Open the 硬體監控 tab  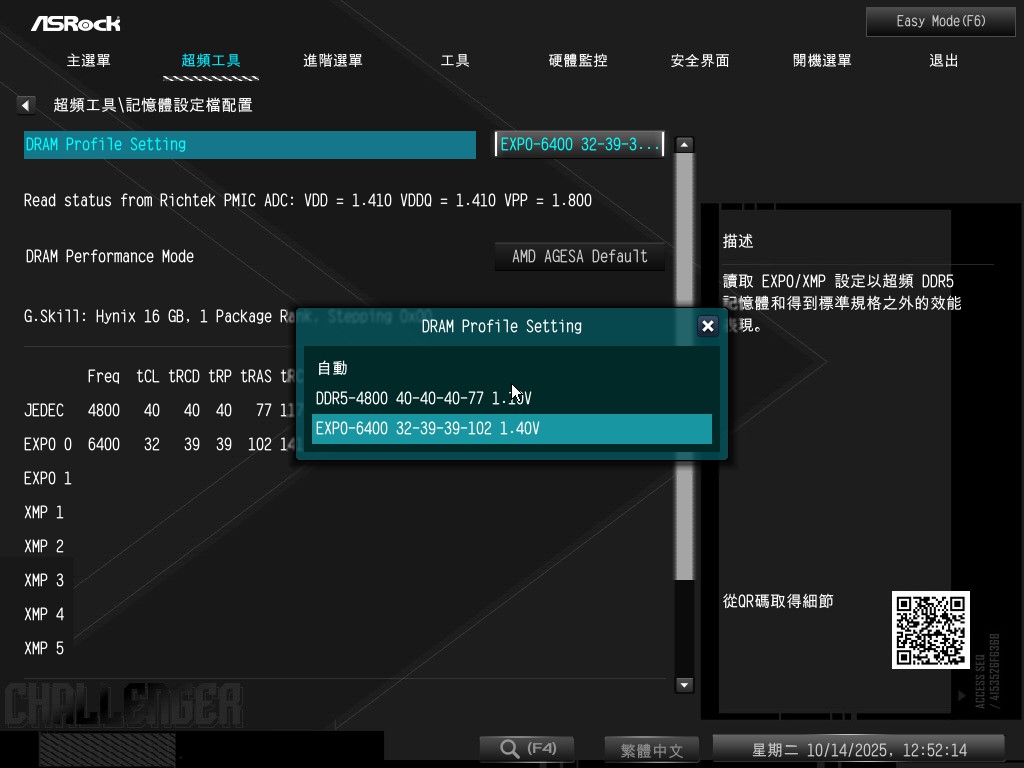click(x=578, y=60)
